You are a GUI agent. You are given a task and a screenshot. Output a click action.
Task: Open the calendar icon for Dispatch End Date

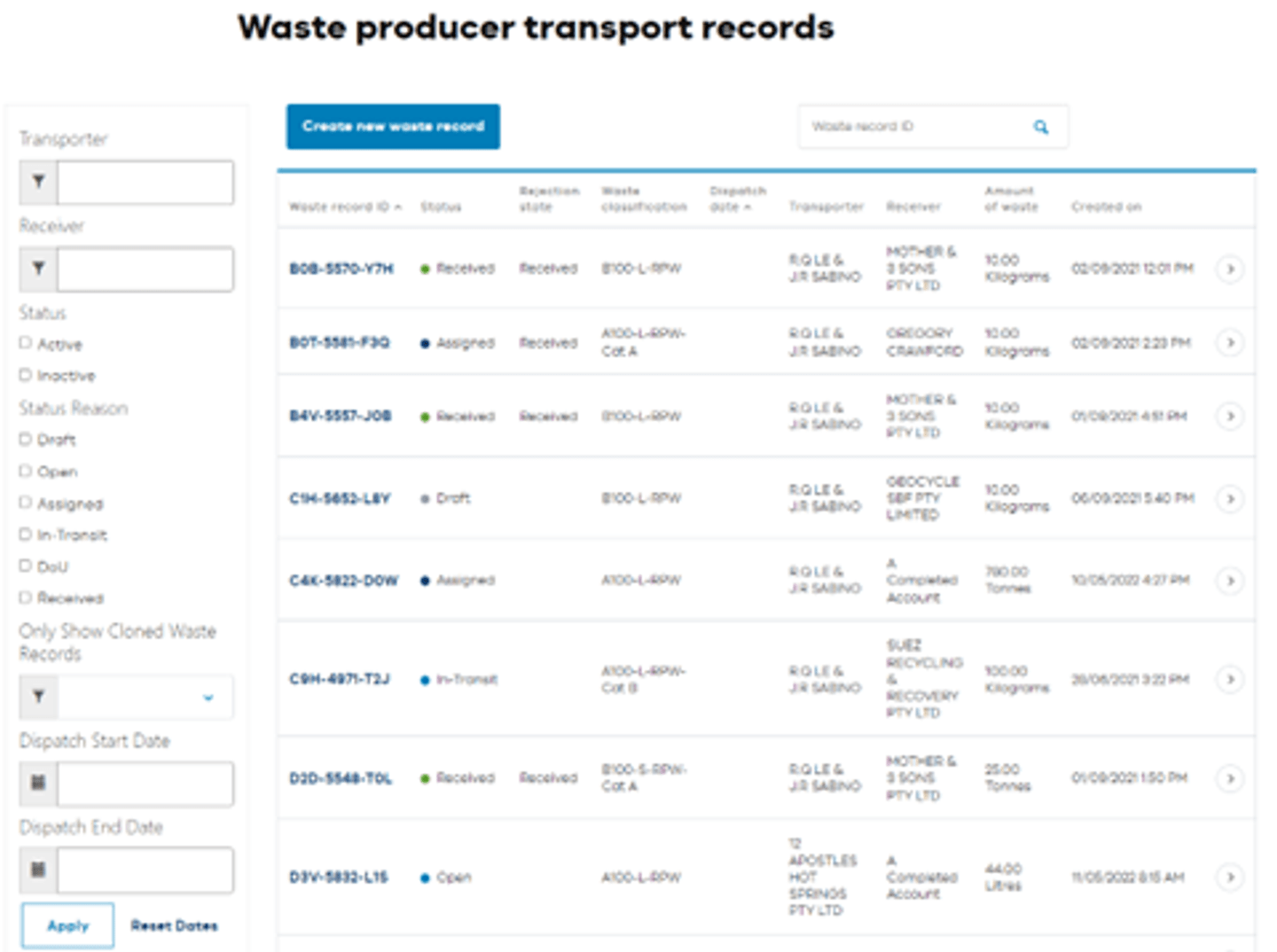36,870
